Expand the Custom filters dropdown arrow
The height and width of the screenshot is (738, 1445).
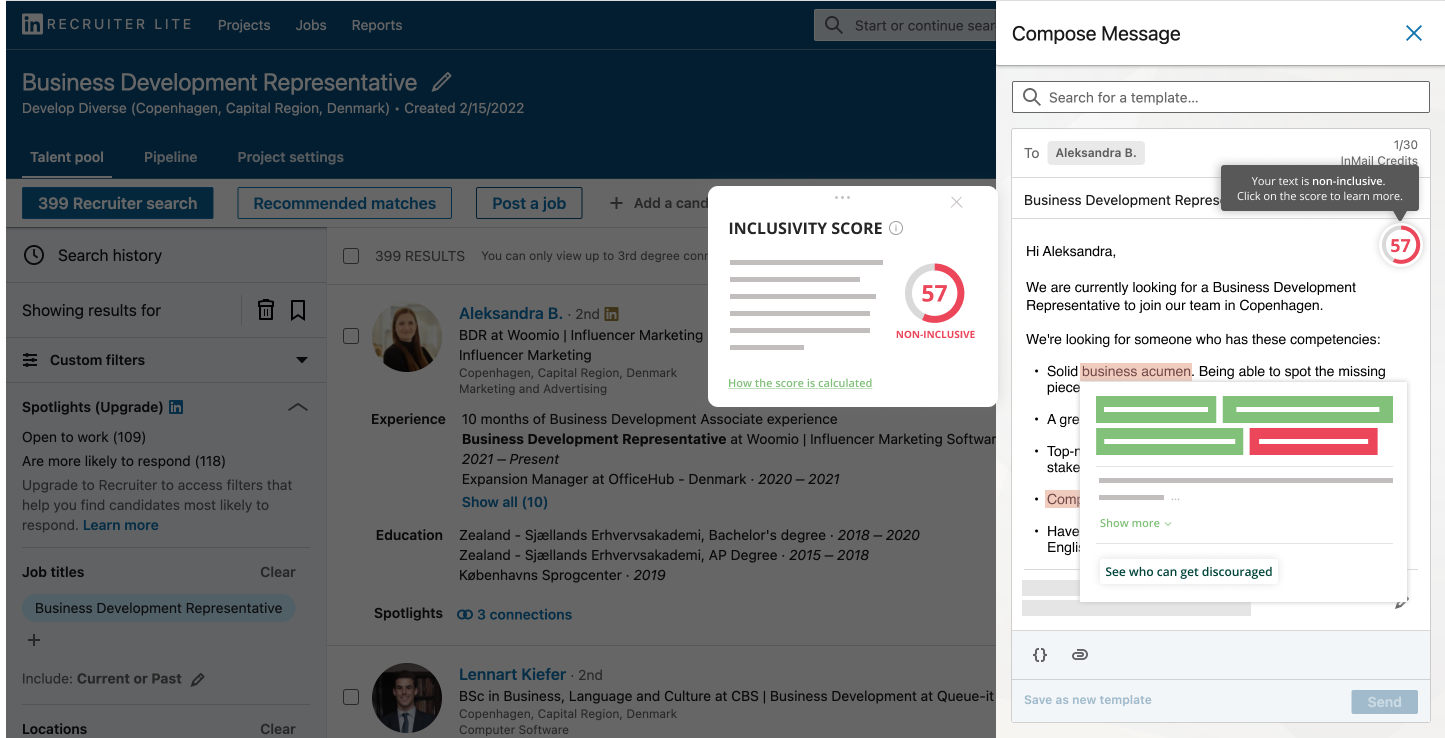pos(302,360)
